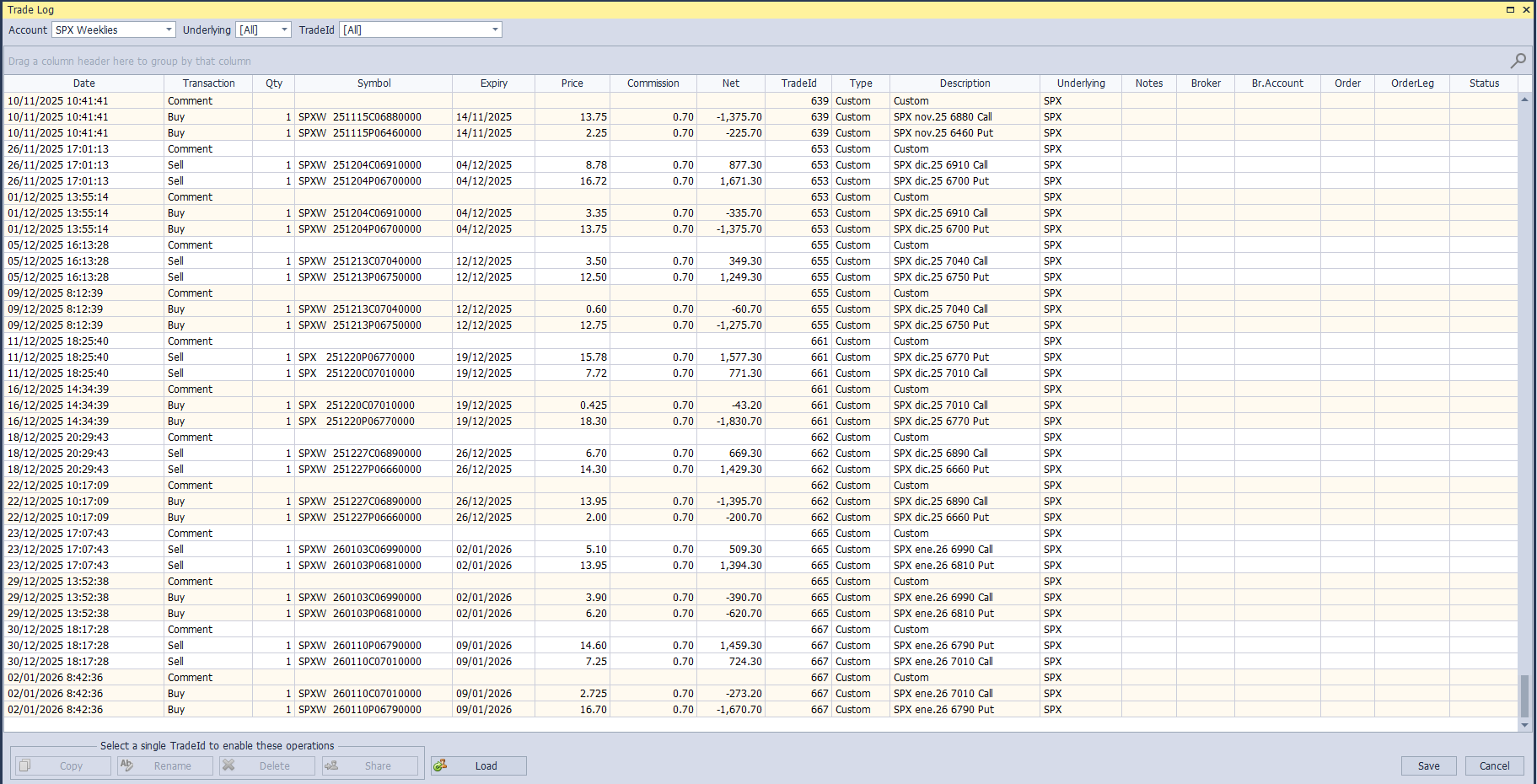1537x784 pixels.
Task: Click the Copy pages icon
Action: [x=25, y=765]
